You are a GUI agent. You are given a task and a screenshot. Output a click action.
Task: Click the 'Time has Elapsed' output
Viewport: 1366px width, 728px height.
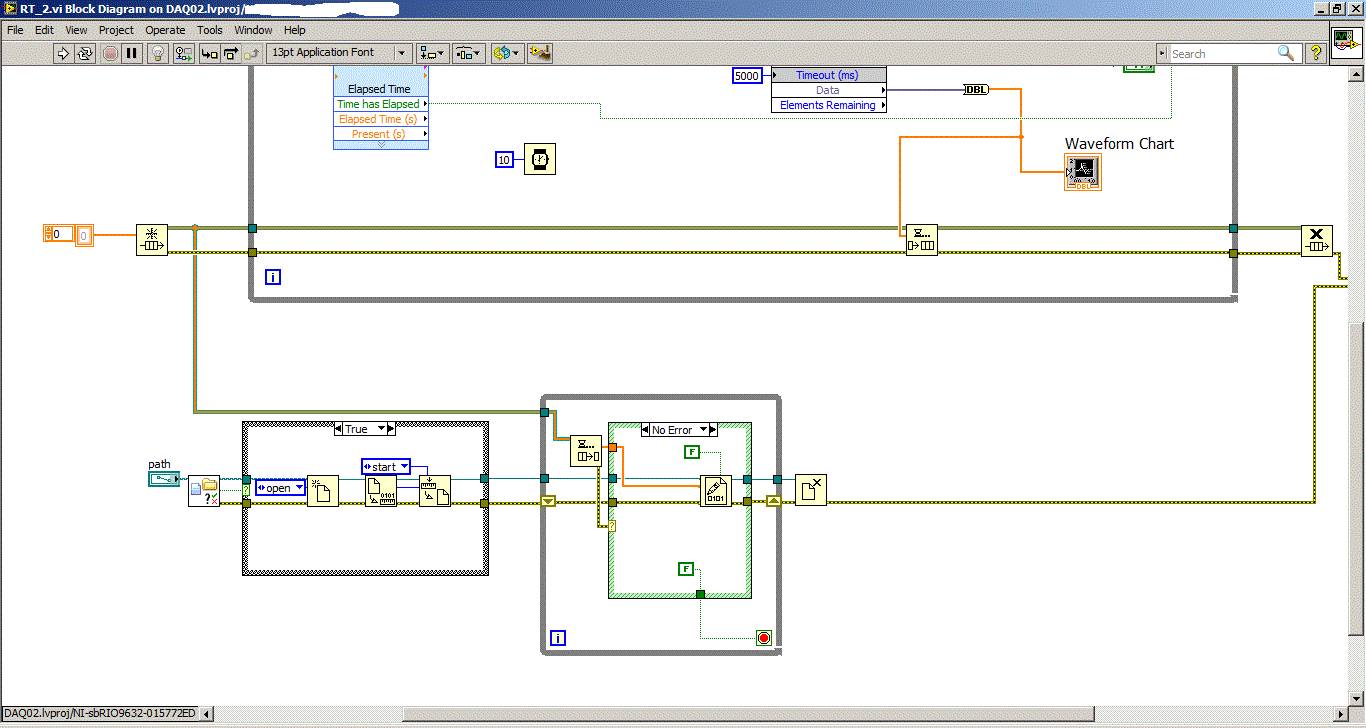pyautogui.click(x=381, y=104)
